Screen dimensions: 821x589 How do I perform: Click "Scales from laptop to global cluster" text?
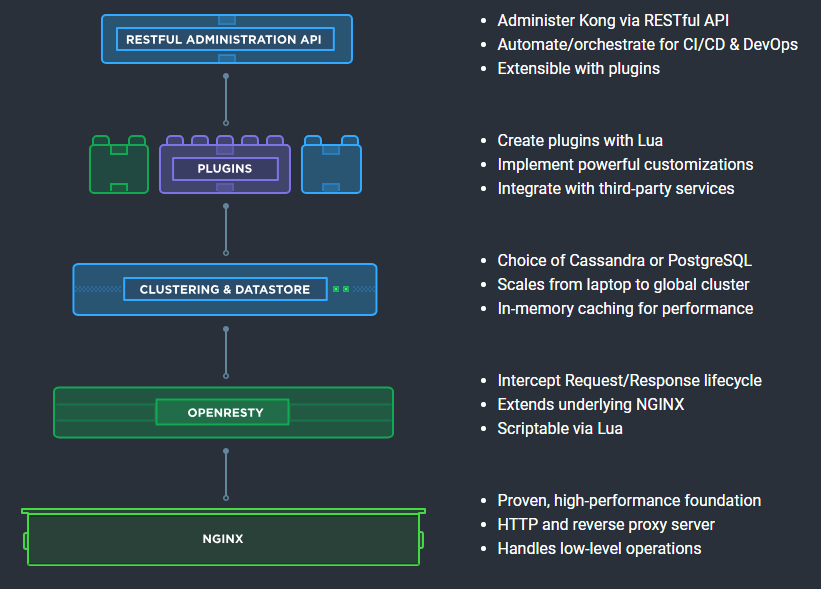623,284
